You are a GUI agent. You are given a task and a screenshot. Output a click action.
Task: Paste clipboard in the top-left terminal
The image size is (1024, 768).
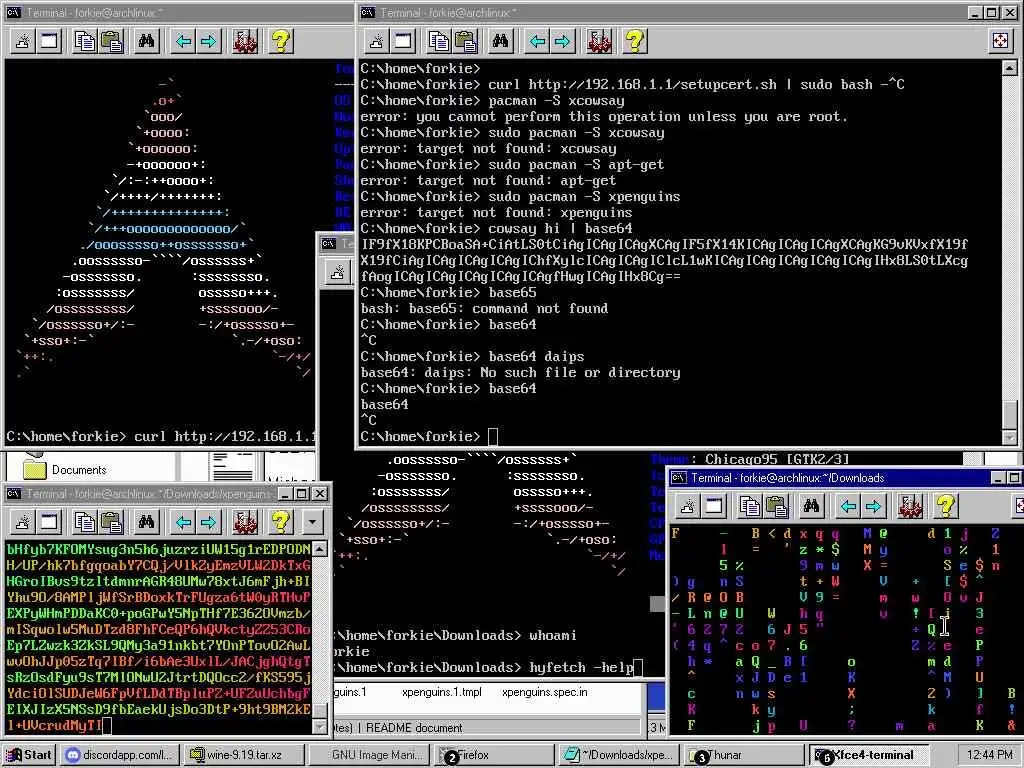(x=112, y=42)
